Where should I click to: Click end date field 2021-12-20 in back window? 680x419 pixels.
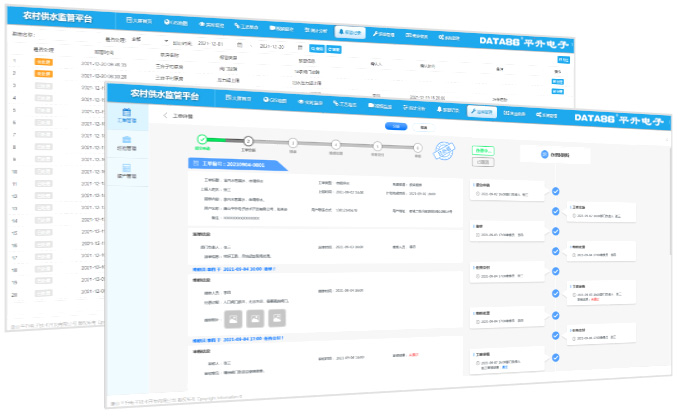(x=271, y=46)
